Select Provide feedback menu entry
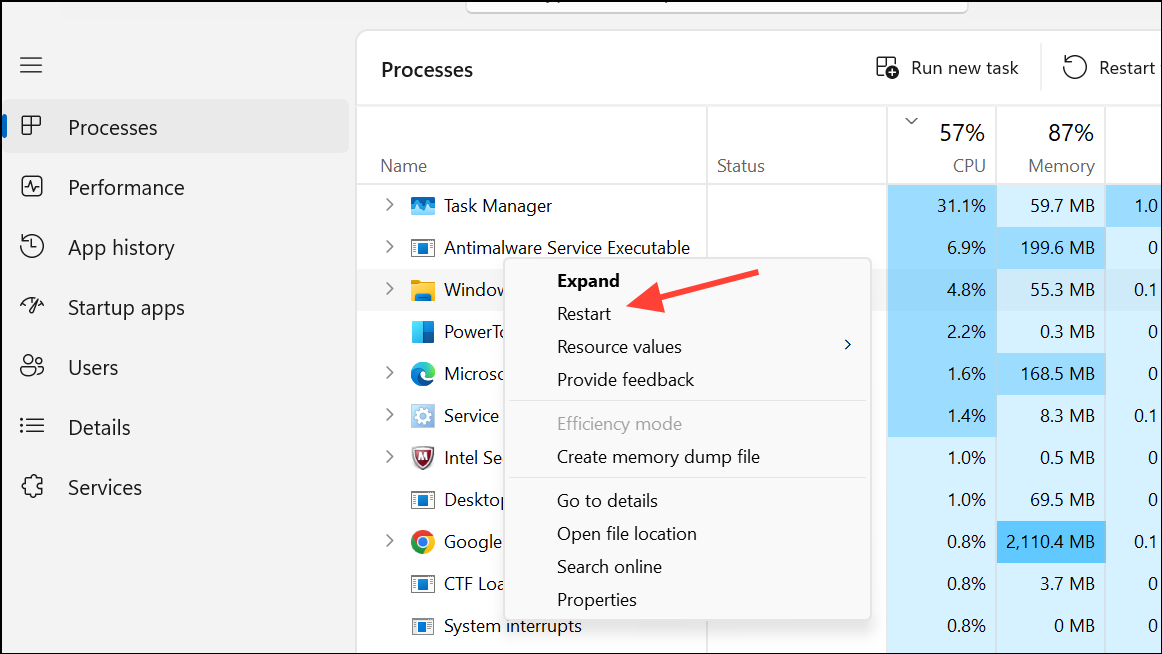Screen dimensions: 1162x654 625,380
